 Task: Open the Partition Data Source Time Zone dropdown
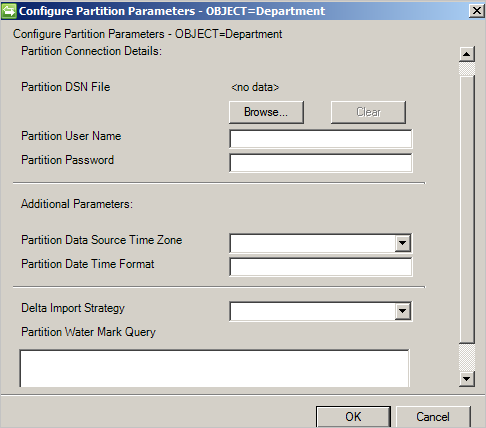click(403, 243)
